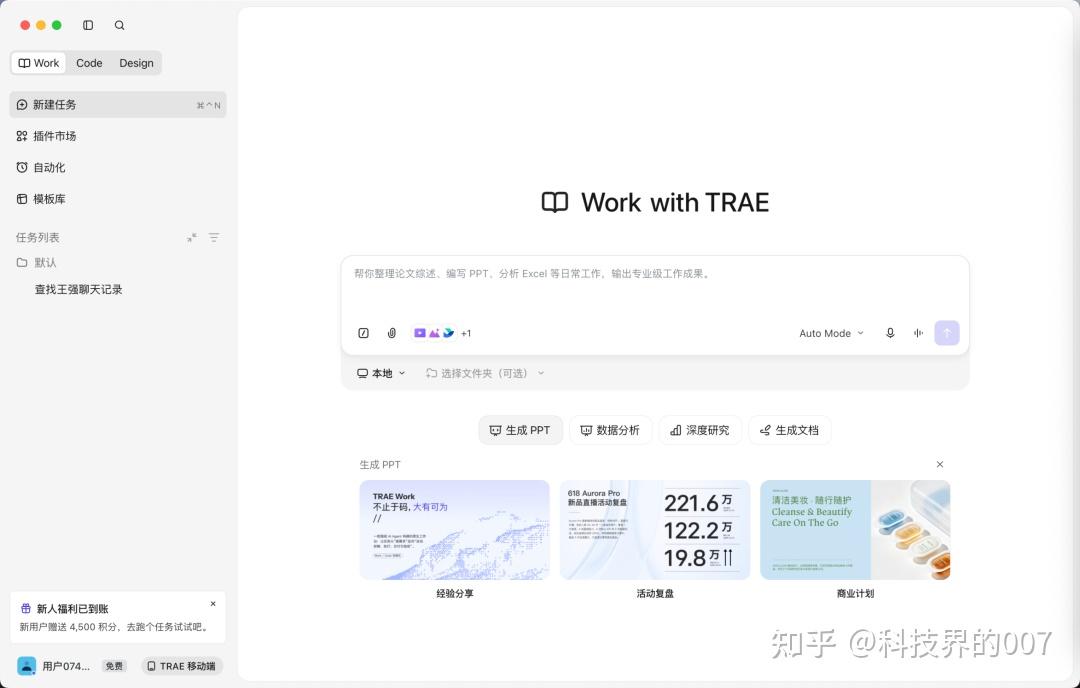Viewport: 1080px width, 688px height.
Task: Click the 新建任务 plus icon
Action: [22, 105]
